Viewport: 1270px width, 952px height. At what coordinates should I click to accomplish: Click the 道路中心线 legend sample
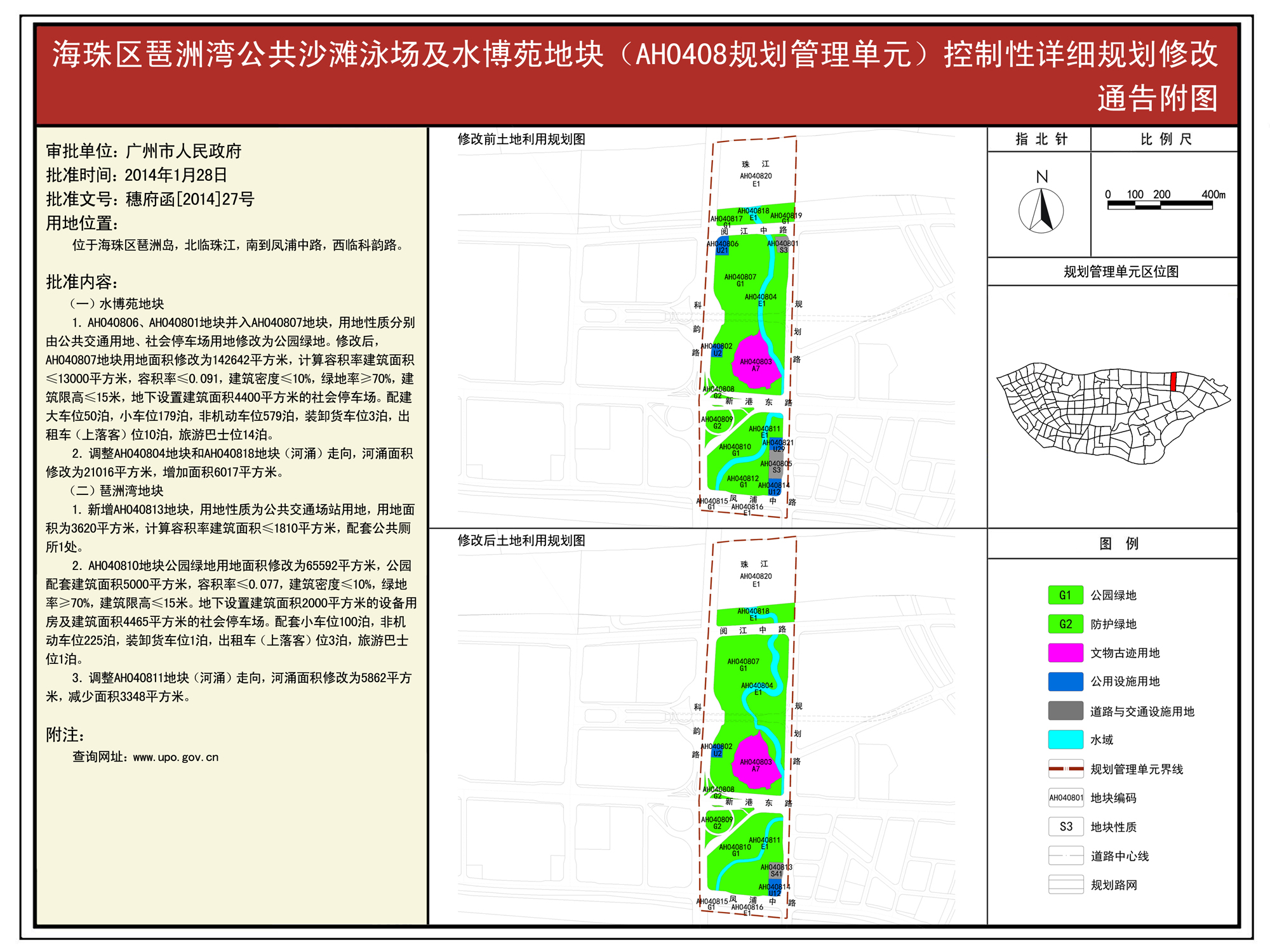pos(1066,856)
